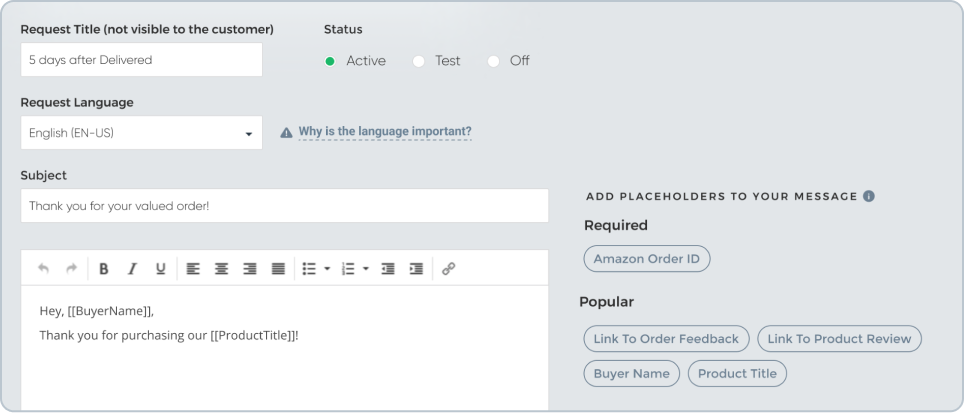The width and height of the screenshot is (964, 413).
Task: Click the Request Title input field
Action: [x=141, y=60]
